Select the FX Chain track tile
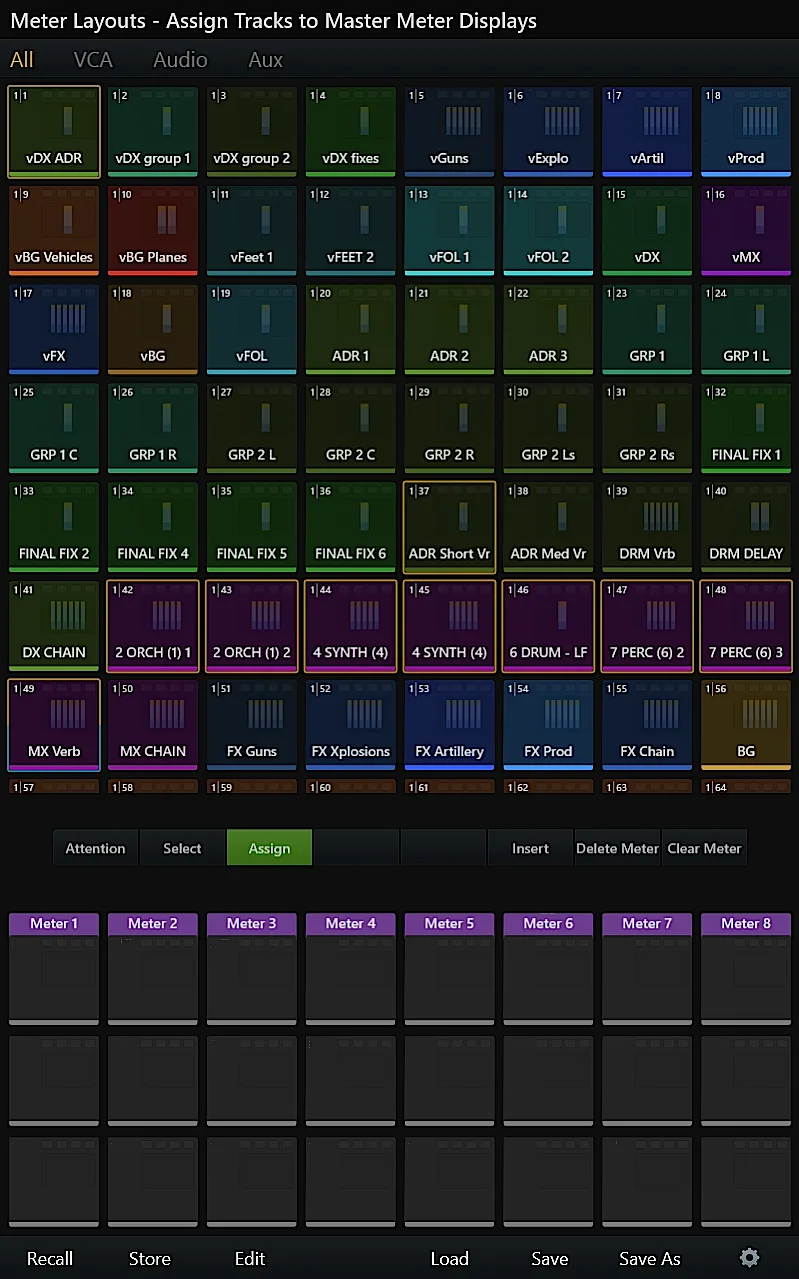The width and height of the screenshot is (799, 1279). [647, 726]
